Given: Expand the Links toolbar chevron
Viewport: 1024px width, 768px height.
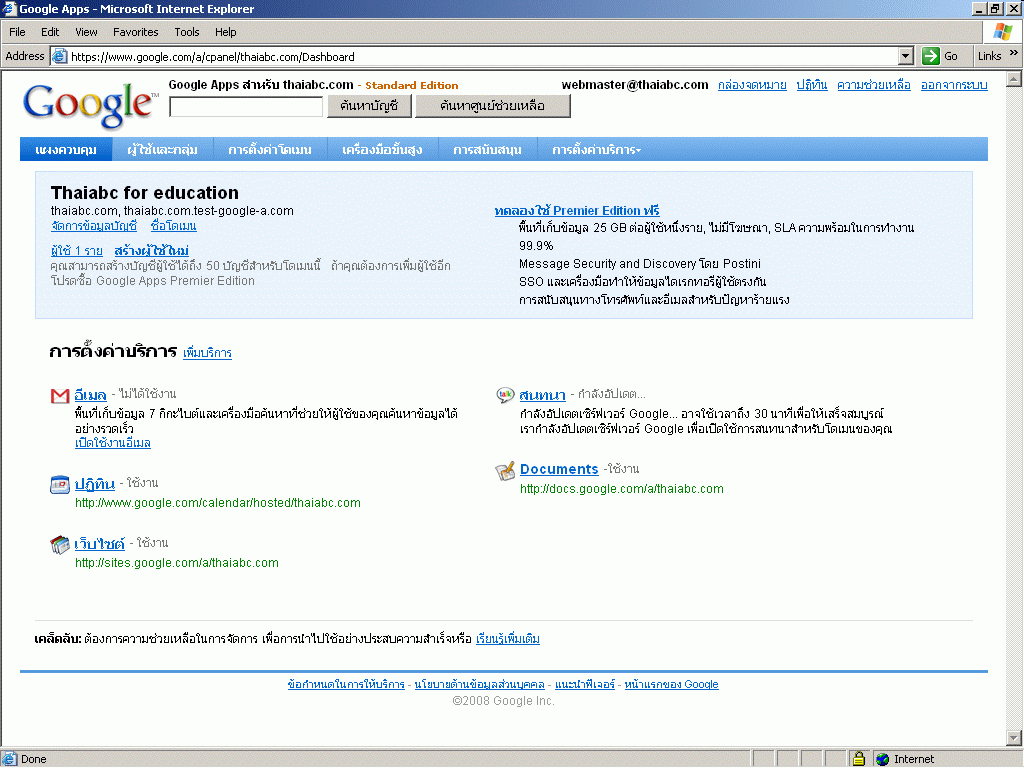Looking at the screenshot, I should (x=1013, y=54).
